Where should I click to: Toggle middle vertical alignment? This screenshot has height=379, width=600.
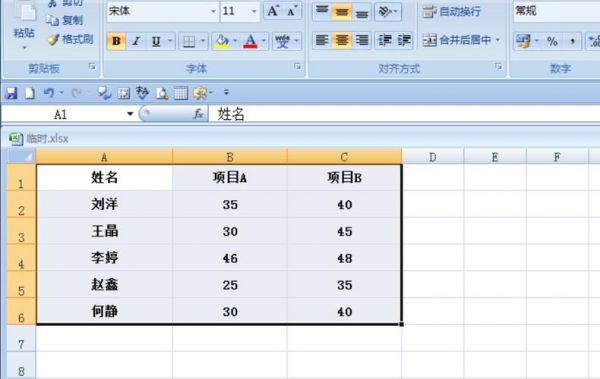pos(342,11)
